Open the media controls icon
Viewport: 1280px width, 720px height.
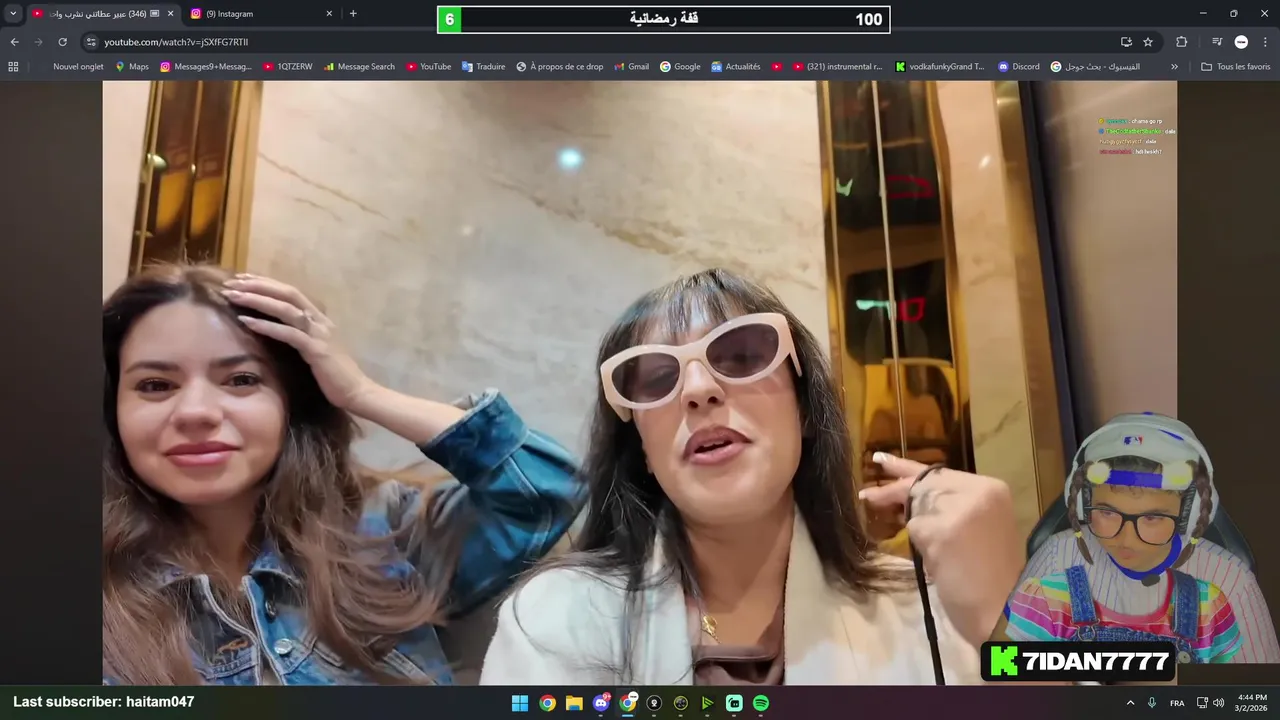[x=1217, y=42]
